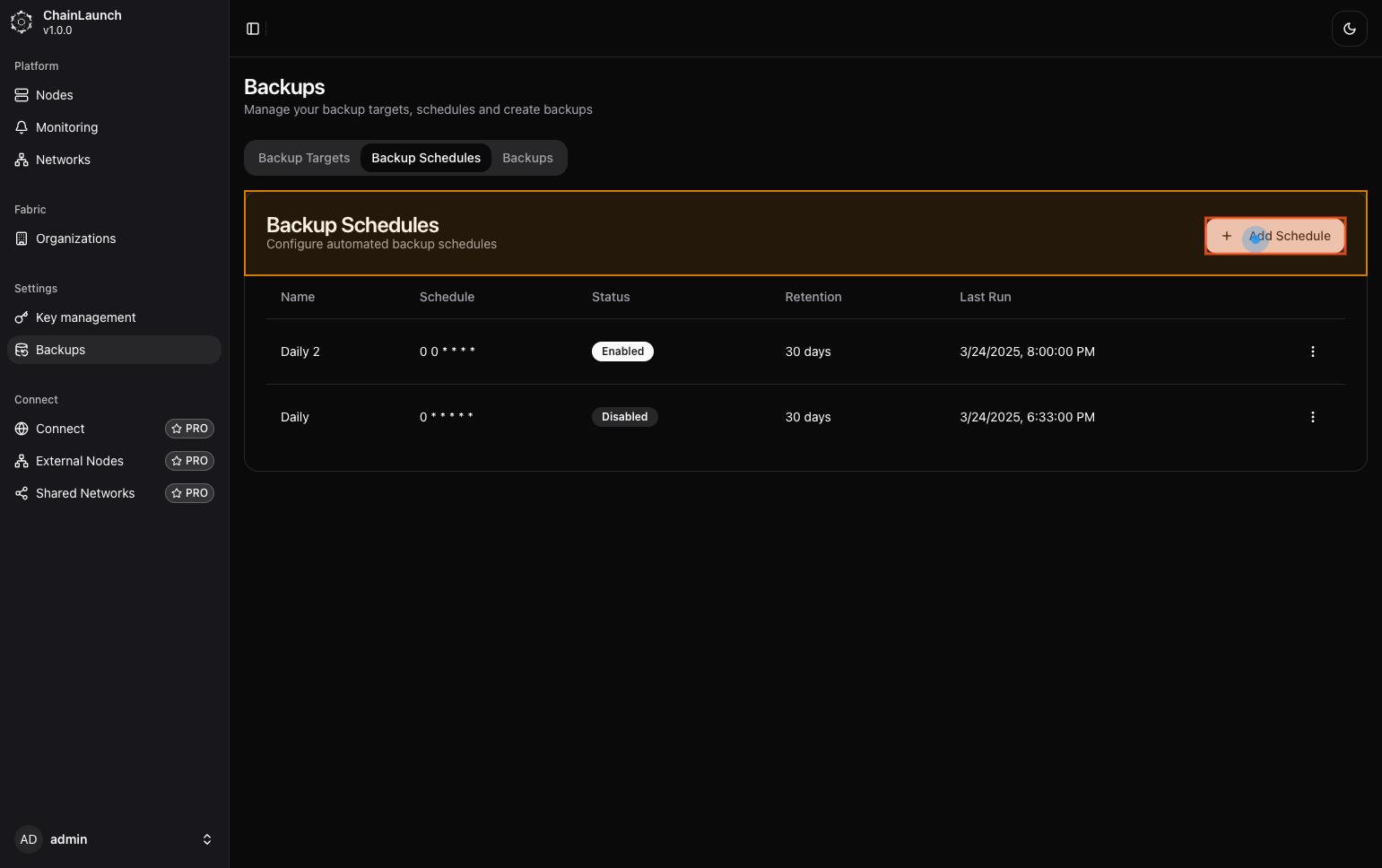
Task: Open the External Nodes page
Action: [x=80, y=461]
